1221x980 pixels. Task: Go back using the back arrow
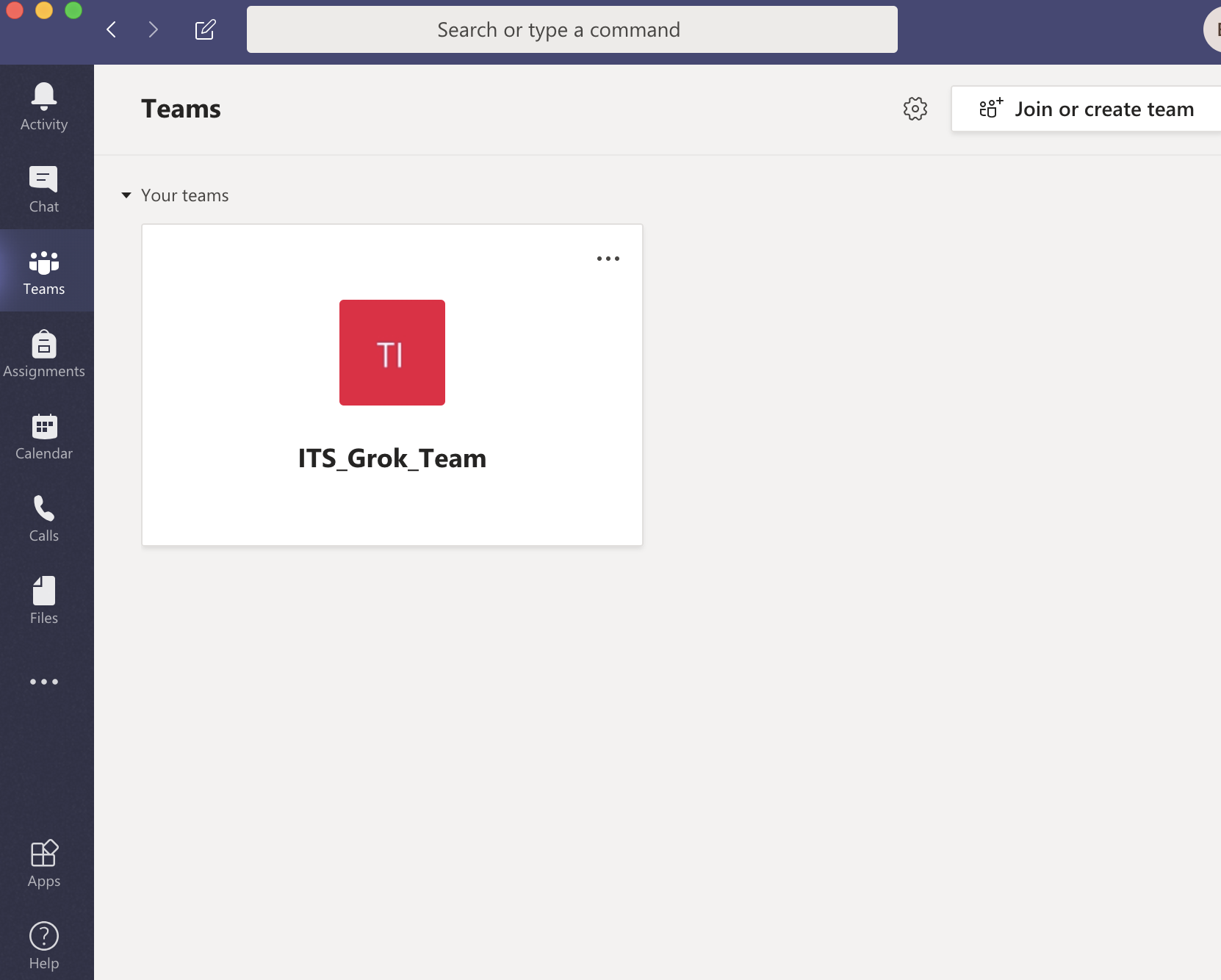[x=112, y=29]
